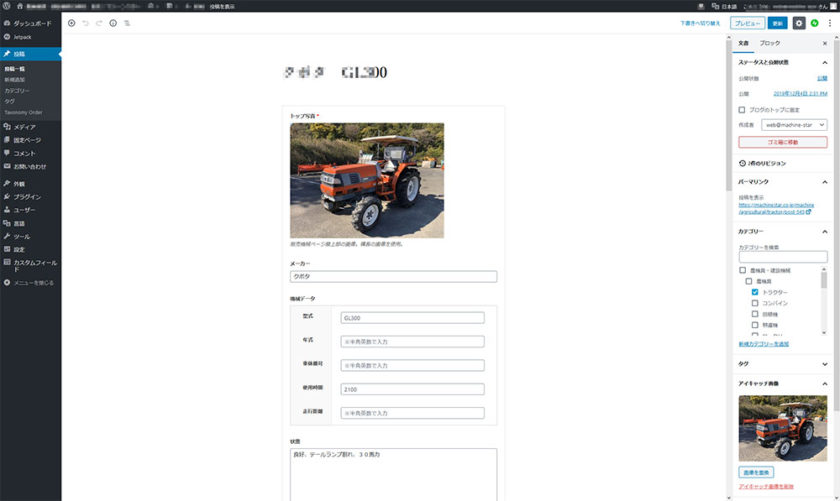Toggle 農機具 category checkbox
The height and width of the screenshot is (501, 840).
pyautogui.click(x=749, y=281)
